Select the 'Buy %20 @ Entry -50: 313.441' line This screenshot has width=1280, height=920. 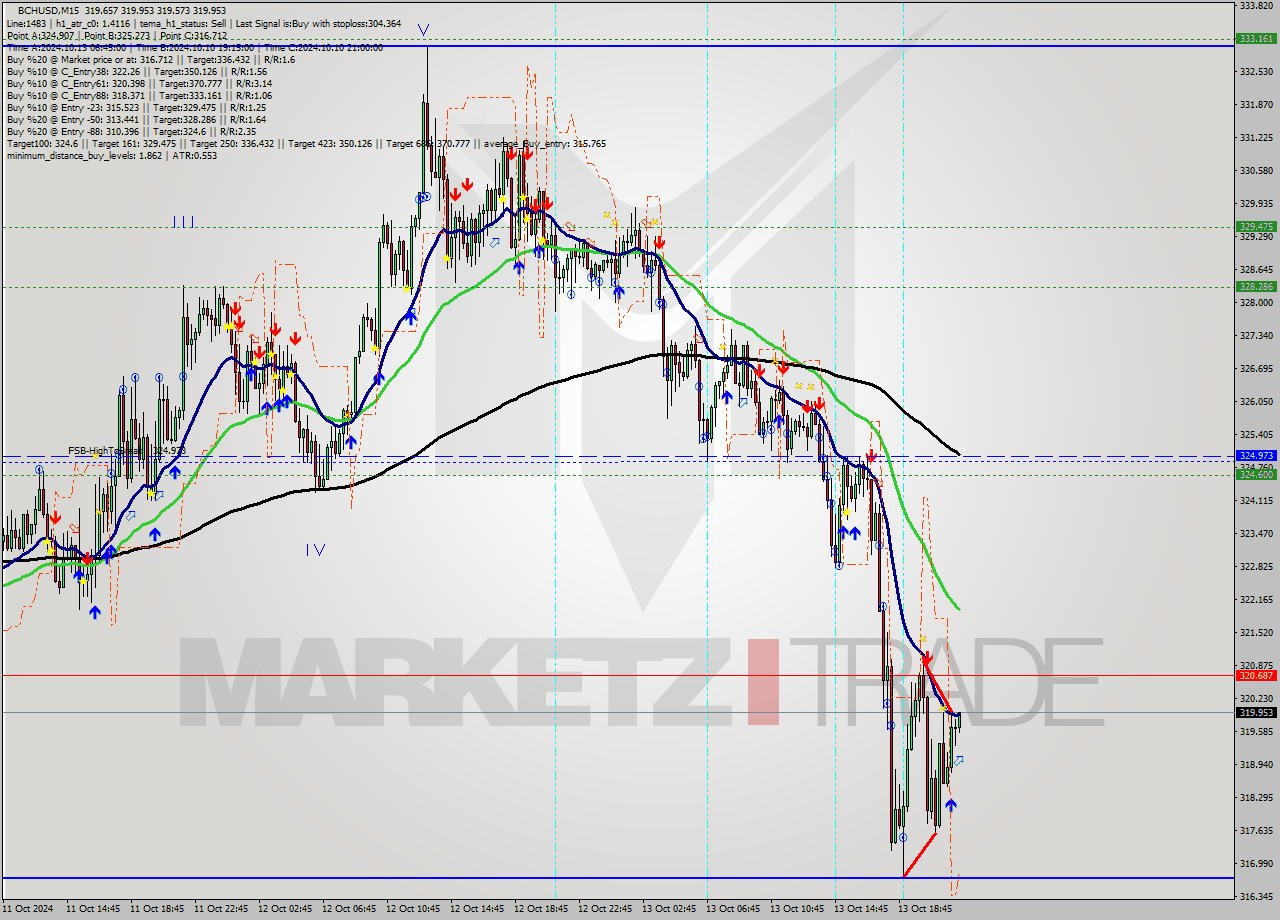(x=136, y=119)
